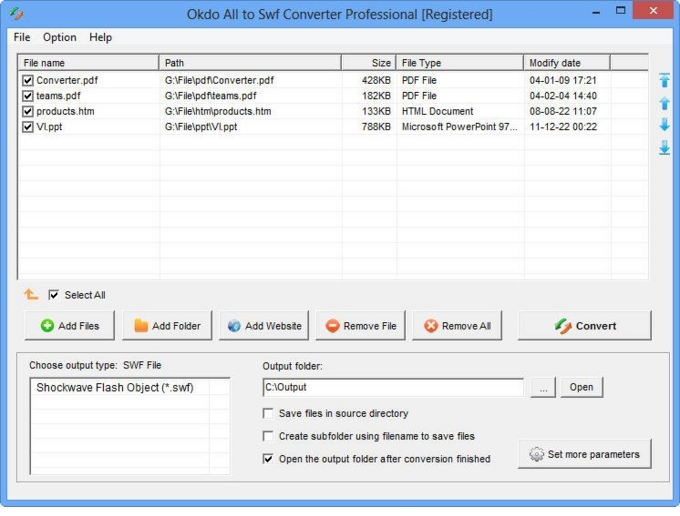Toggle the Select All checkbox

pyautogui.click(x=53, y=295)
